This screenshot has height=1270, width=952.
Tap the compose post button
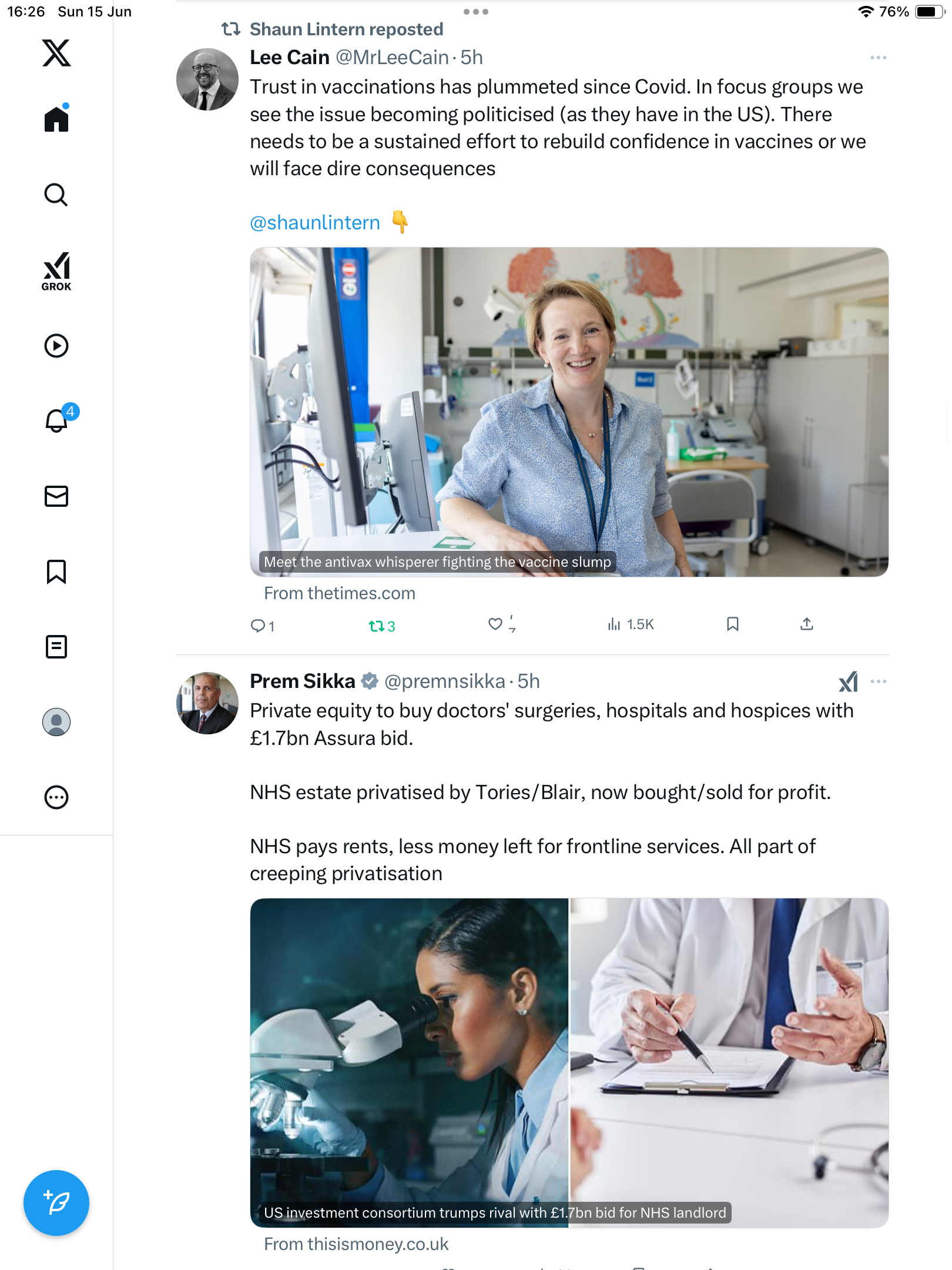[x=56, y=1203]
